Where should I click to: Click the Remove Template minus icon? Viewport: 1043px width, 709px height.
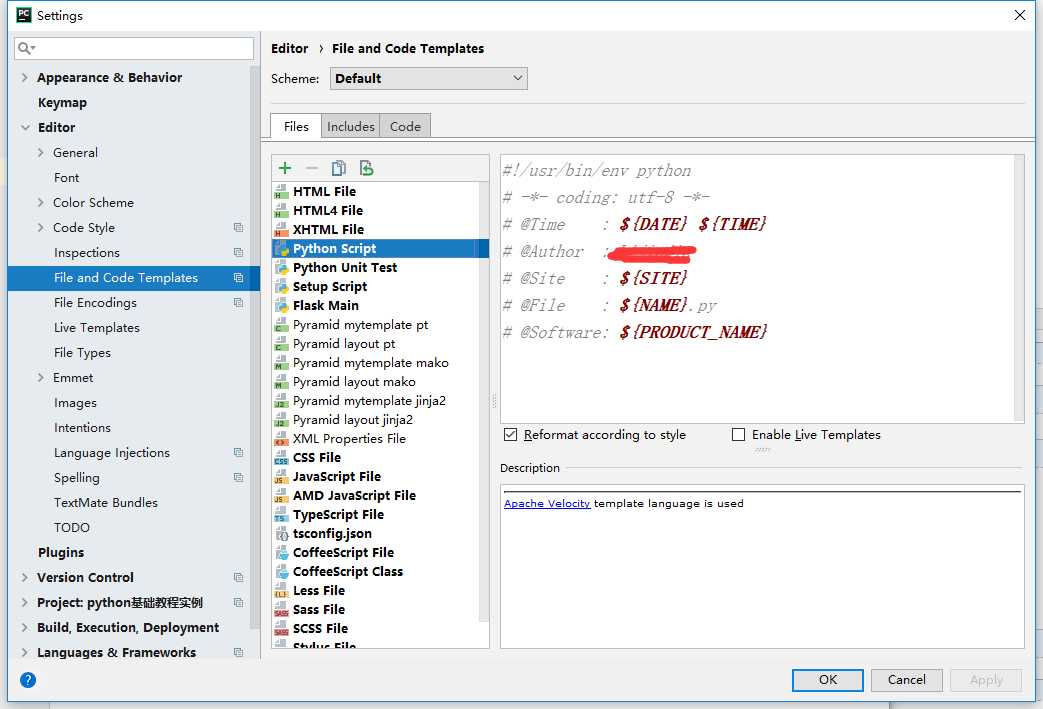[x=311, y=168]
